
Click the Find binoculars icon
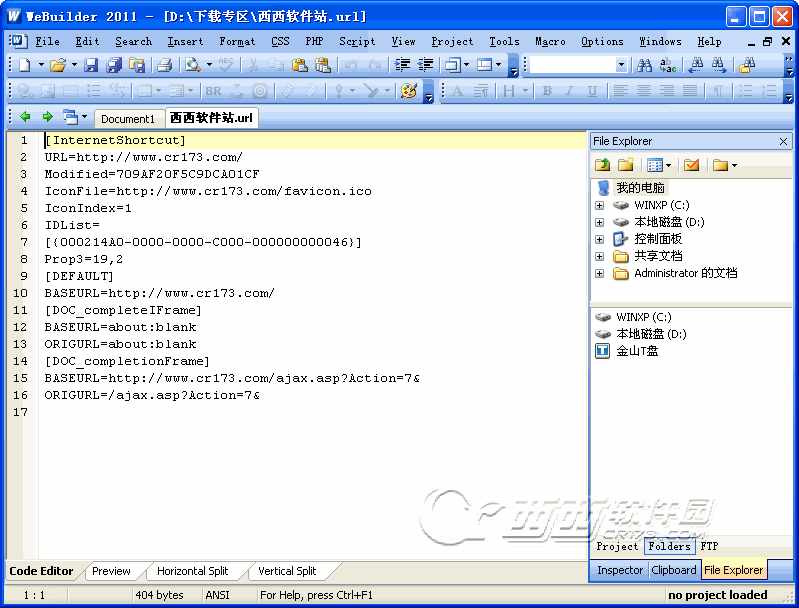pyautogui.click(x=645, y=65)
